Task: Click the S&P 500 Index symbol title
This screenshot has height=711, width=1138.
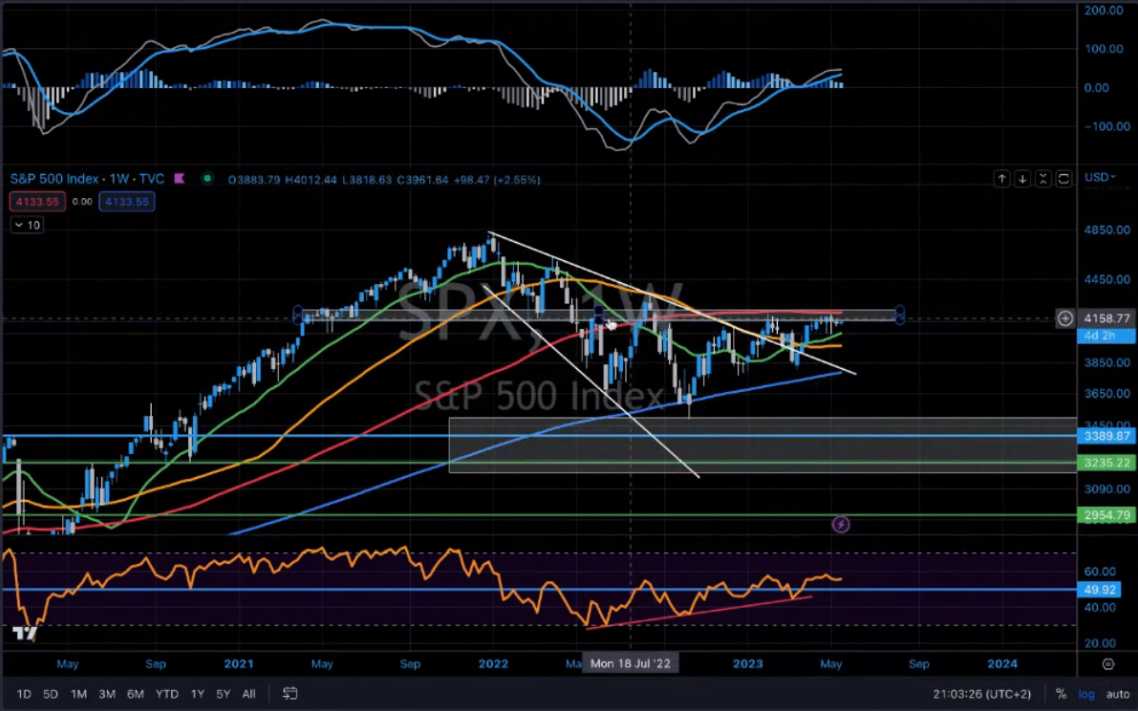Action: pos(54,179)
